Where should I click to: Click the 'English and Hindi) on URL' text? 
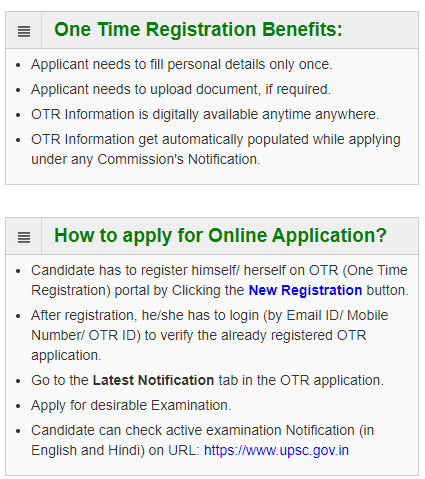click(115, 450)
